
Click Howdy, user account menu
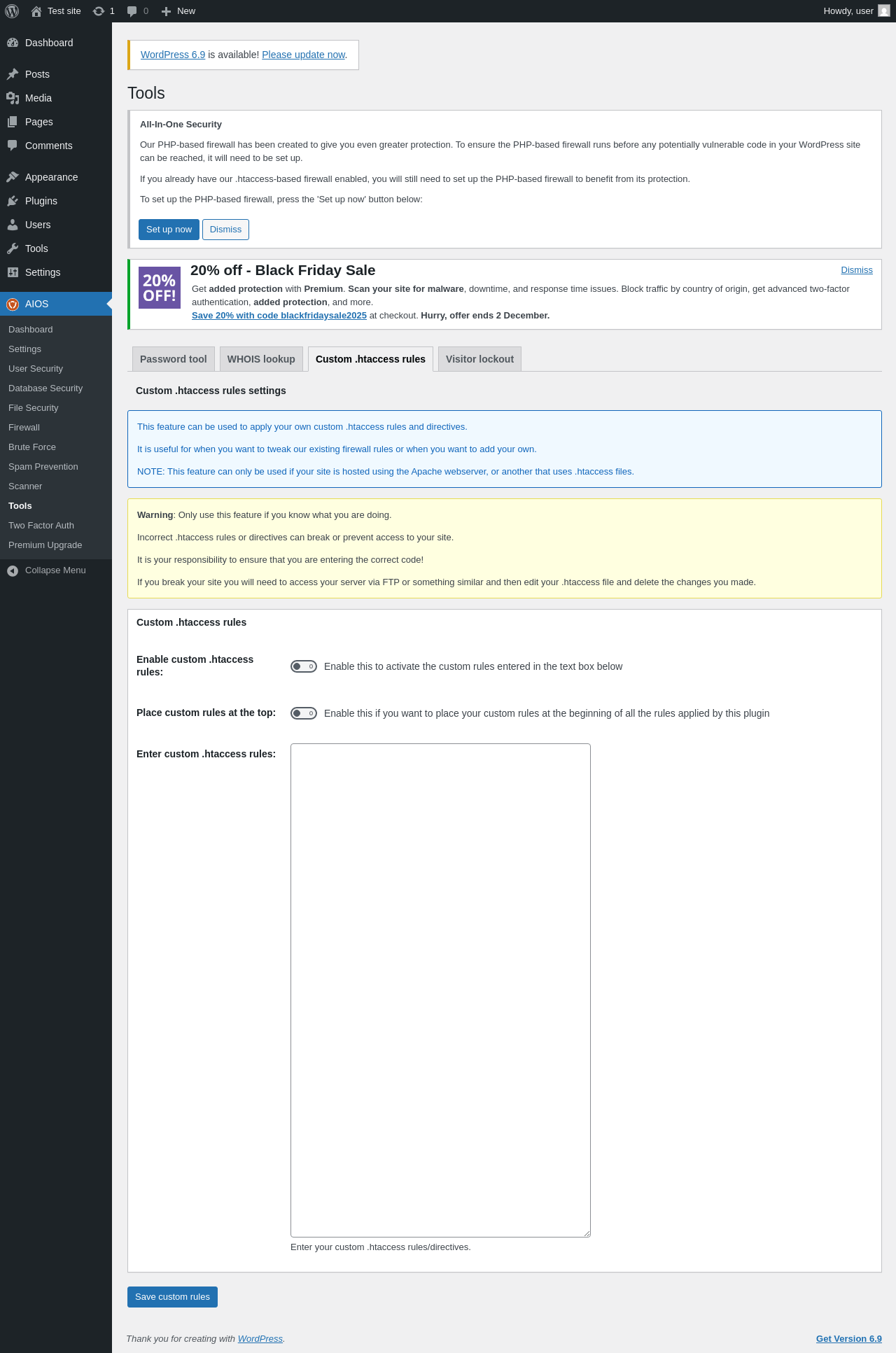(857, 11)
